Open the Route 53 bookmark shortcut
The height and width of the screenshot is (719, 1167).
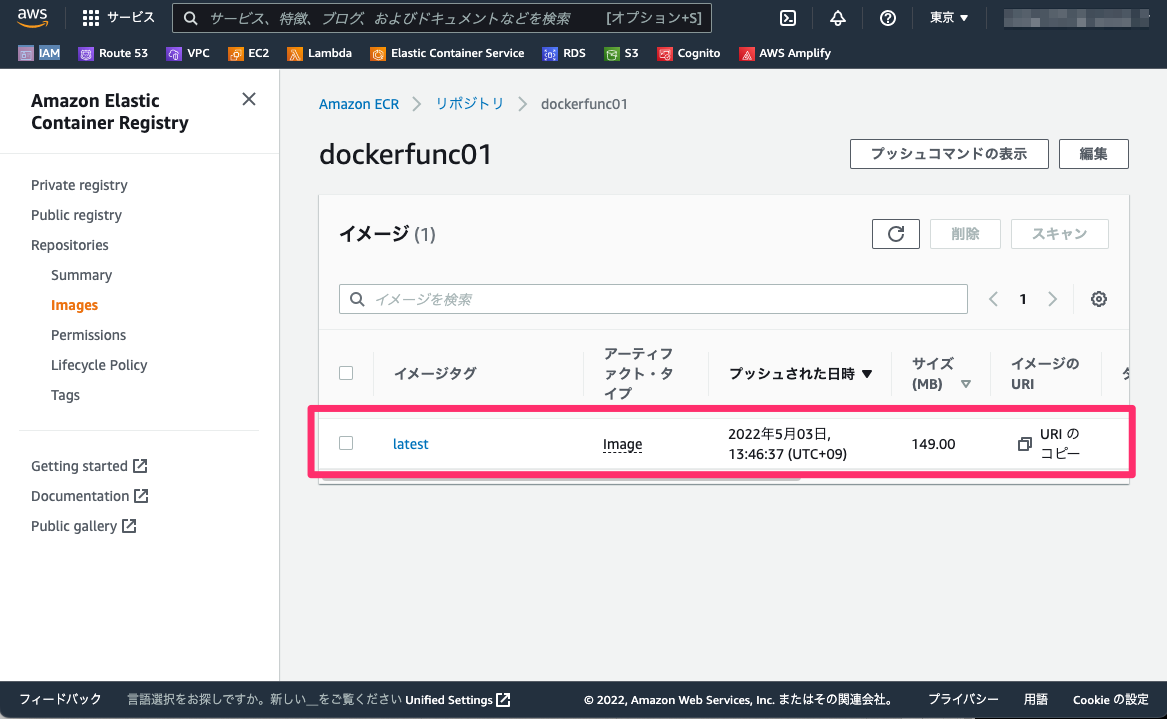[113, 54]
